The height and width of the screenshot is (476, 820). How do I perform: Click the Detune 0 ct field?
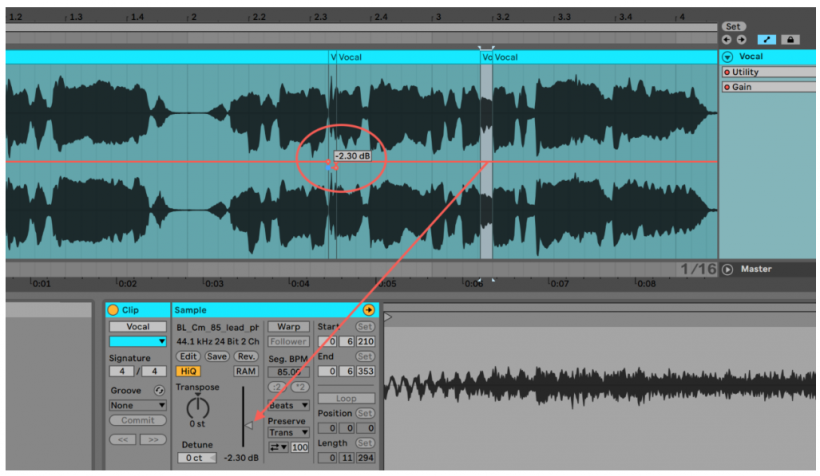click(x=196, y=458)
